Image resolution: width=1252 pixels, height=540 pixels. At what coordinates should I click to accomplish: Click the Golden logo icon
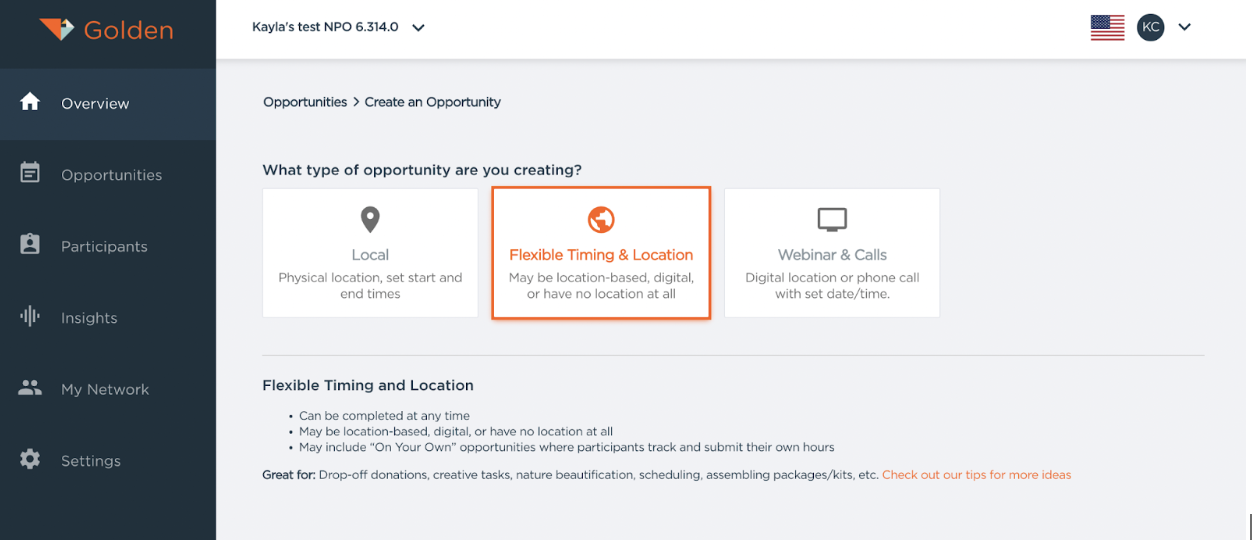pos(57,29)
